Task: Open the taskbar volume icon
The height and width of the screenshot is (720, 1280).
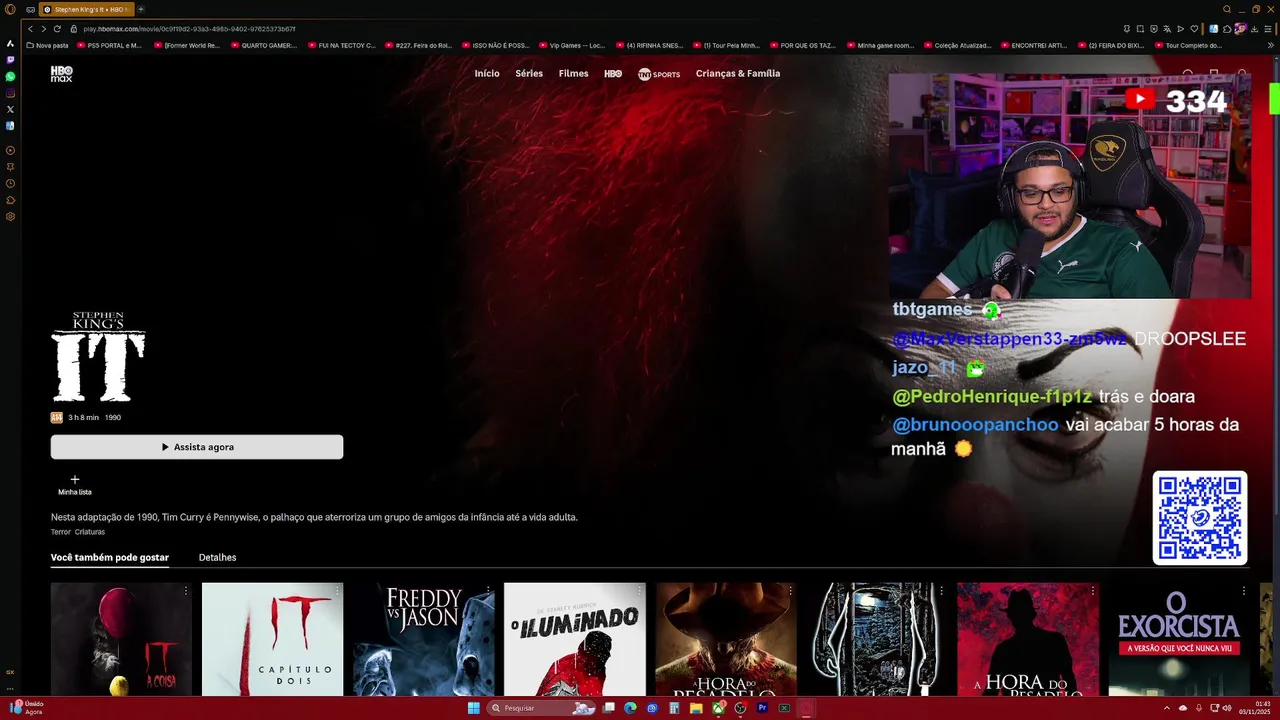Action: [1228, 708]
